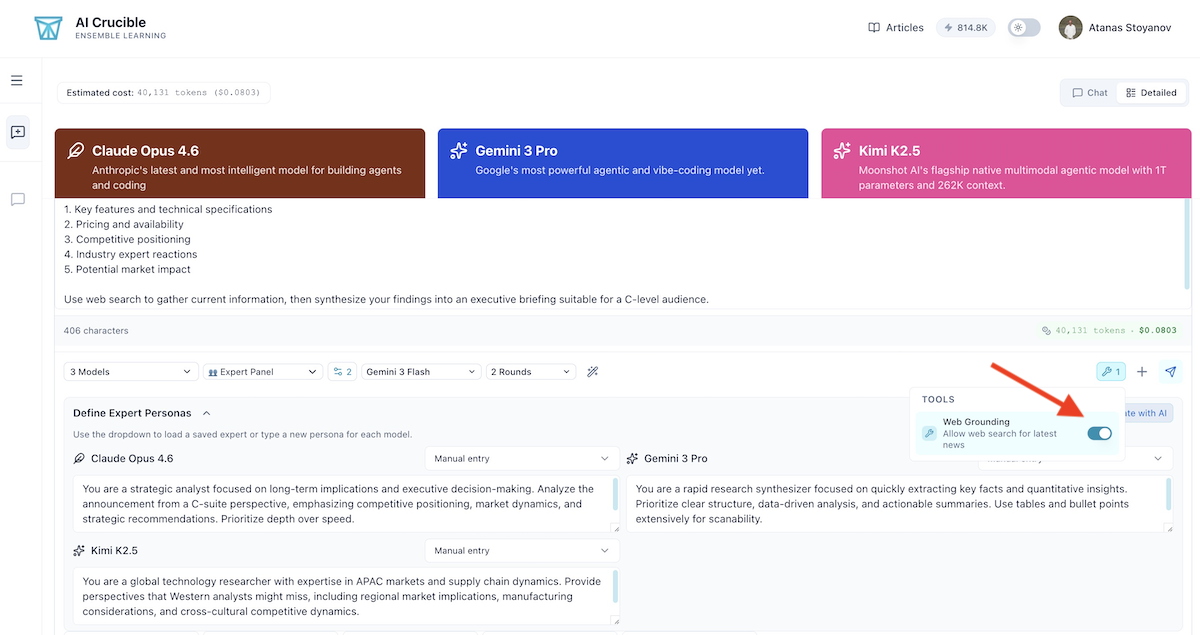
Task: Open the Tools wrench panel
Action: point(1110,371)
